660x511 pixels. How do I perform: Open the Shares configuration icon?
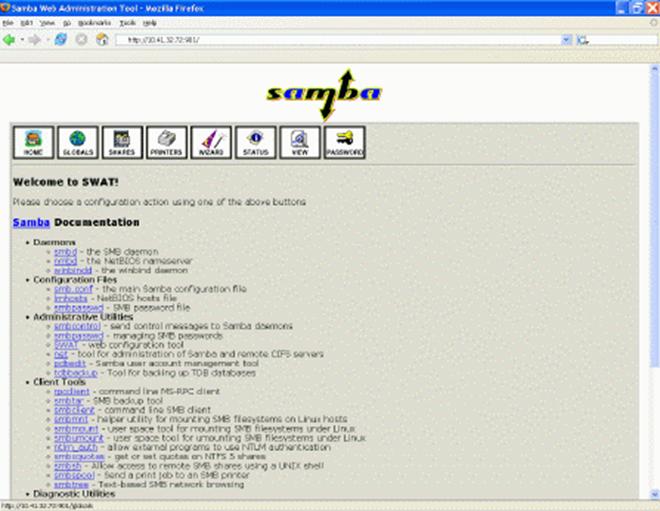click(x=122, y=142)
